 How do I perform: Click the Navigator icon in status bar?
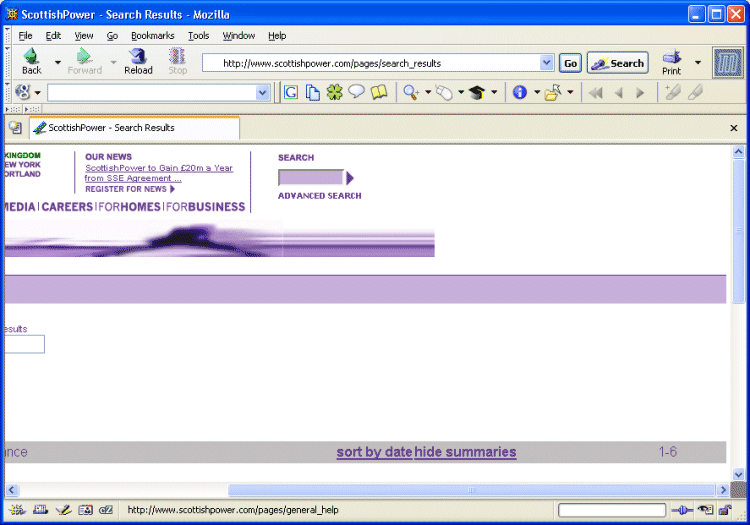(17, 510)
